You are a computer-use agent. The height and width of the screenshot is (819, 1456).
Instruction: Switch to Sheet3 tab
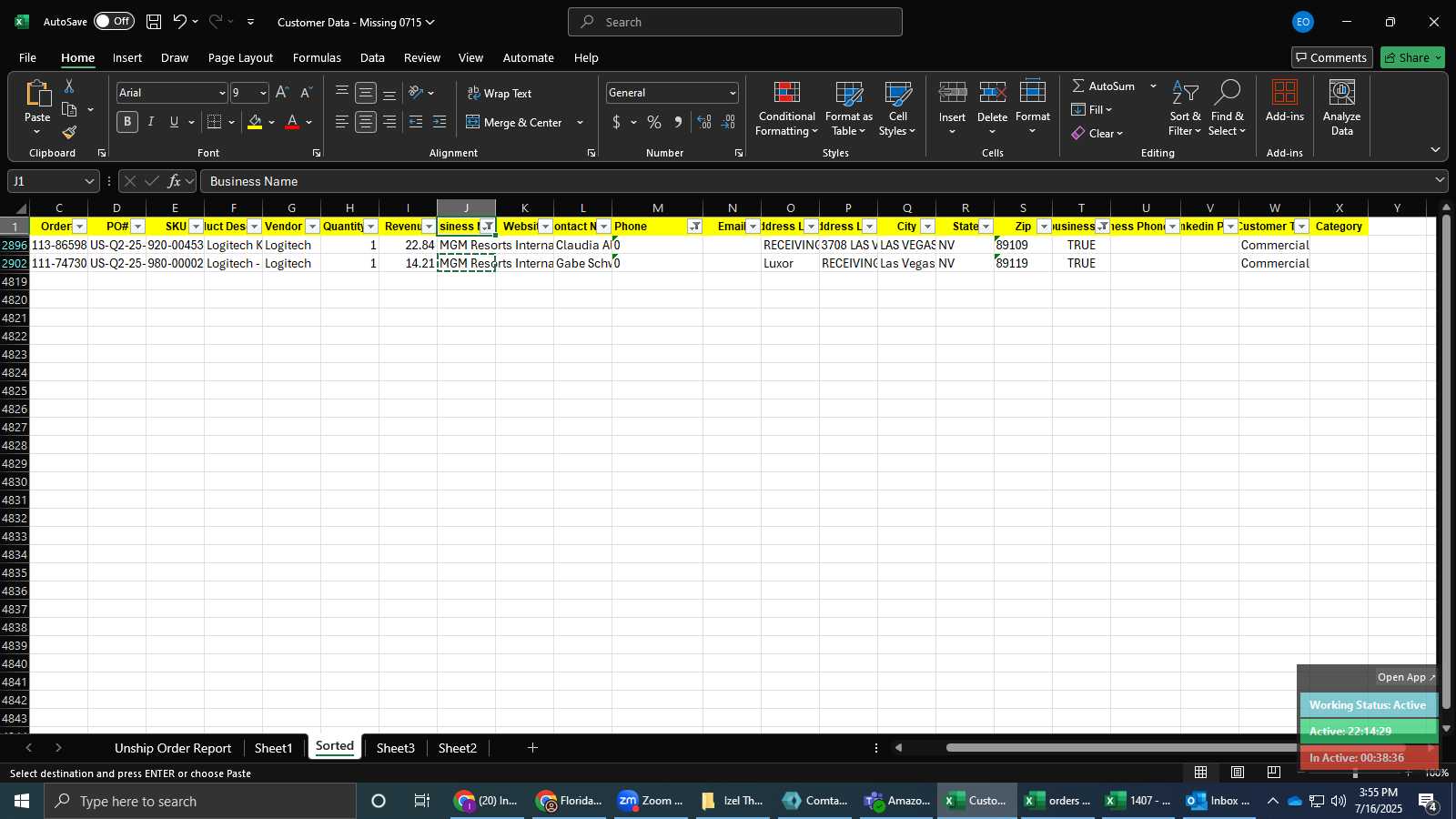pyautogui.click(x=395, y=748)
